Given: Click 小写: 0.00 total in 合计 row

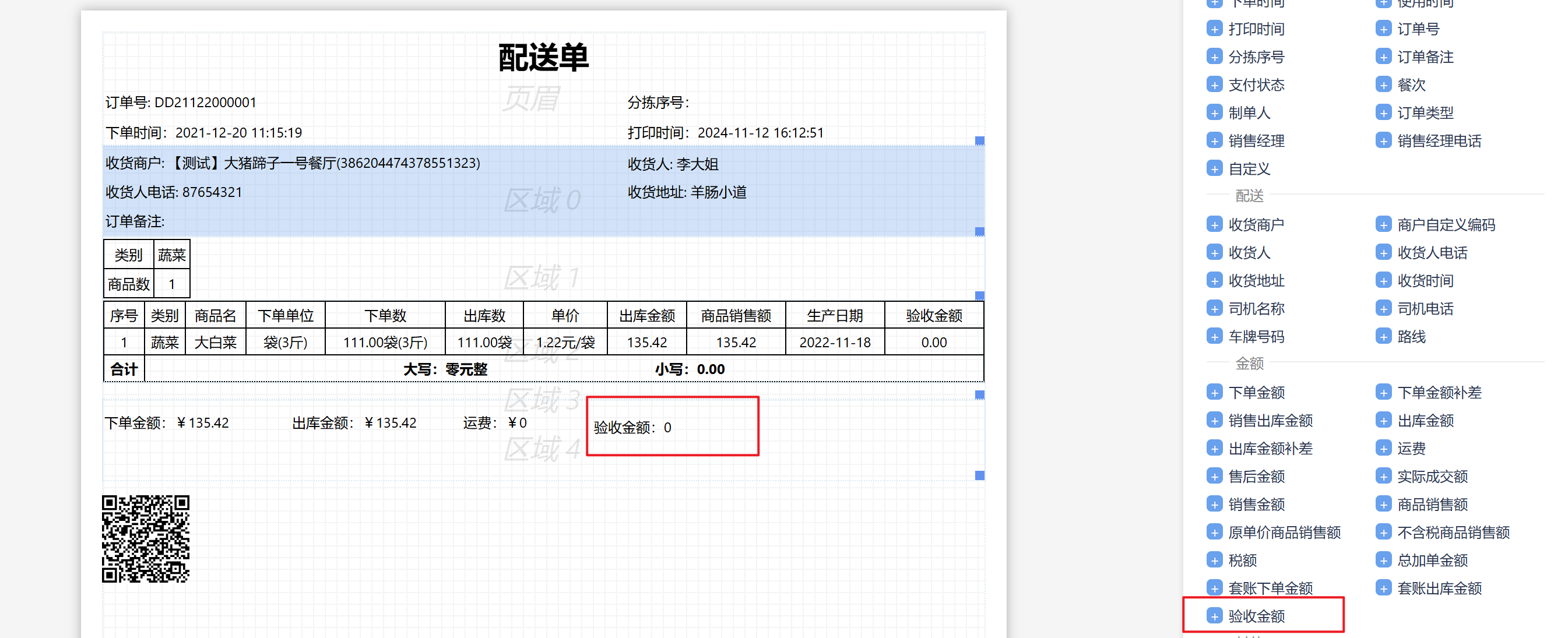Looking at the screenshot, I should point(690,369).
